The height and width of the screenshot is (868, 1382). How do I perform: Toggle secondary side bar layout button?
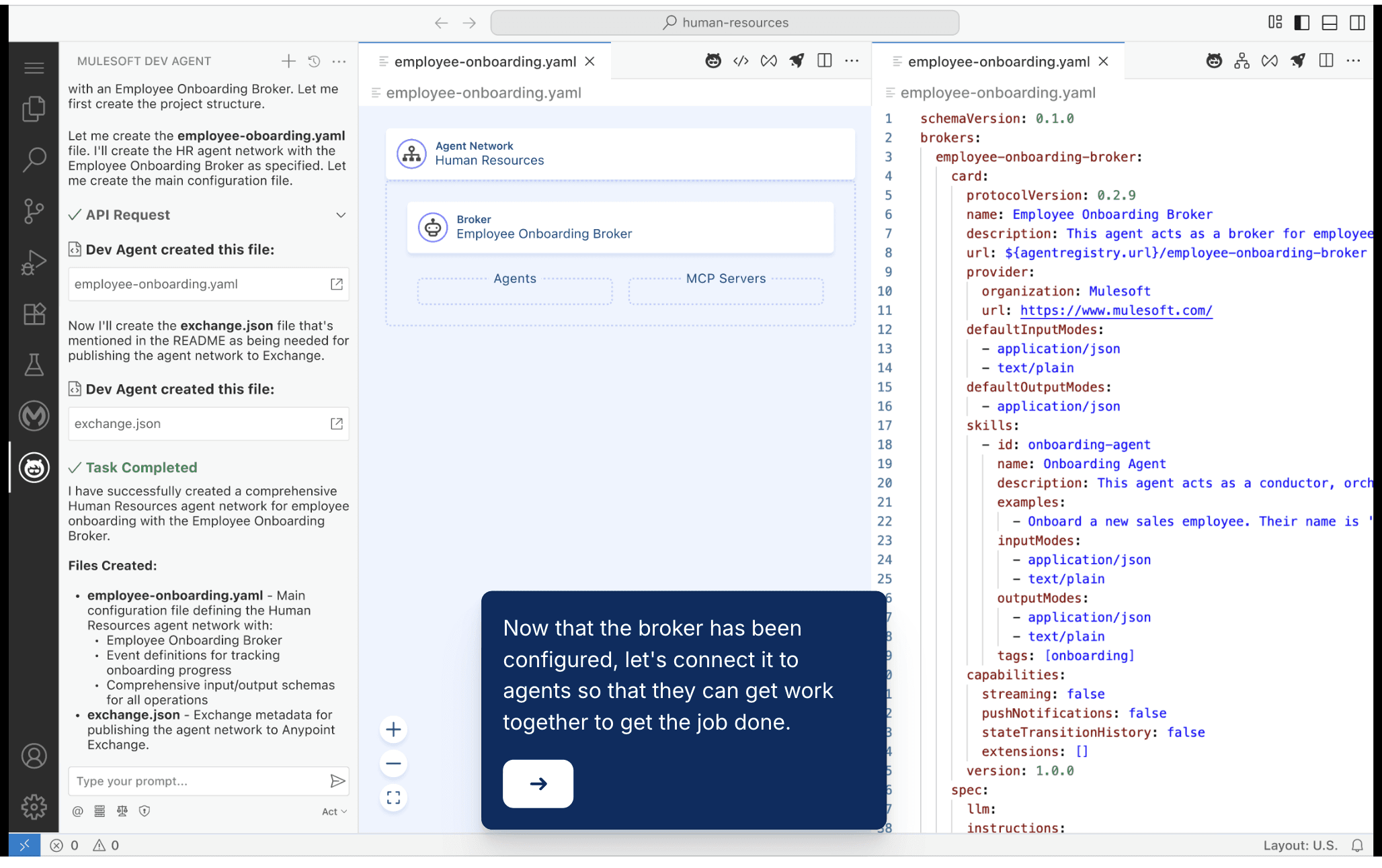tap(1357, 22)
